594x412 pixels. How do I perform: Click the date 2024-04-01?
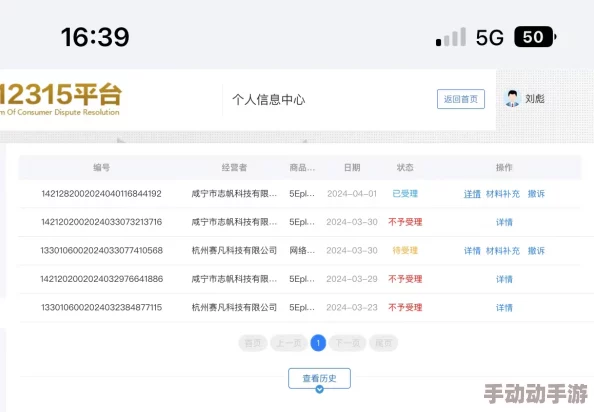352,194
